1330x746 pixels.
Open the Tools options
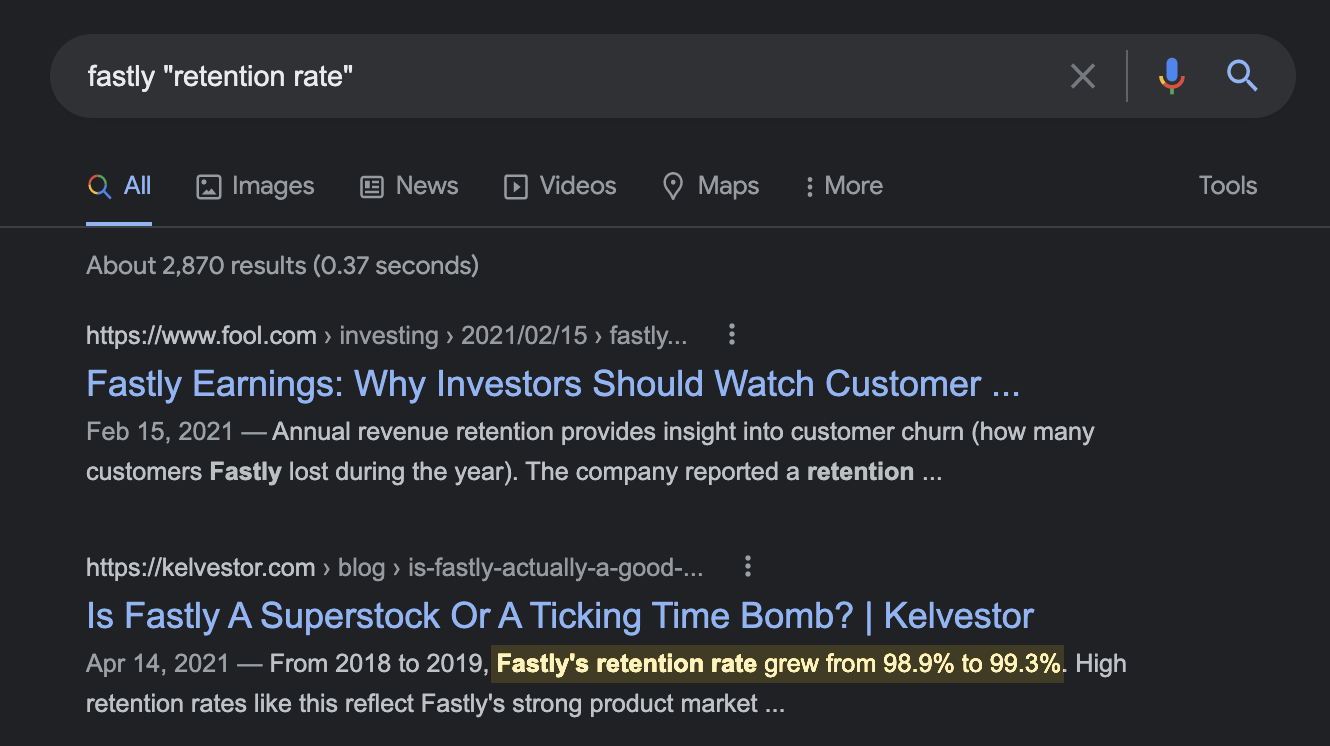[1227, 185]
